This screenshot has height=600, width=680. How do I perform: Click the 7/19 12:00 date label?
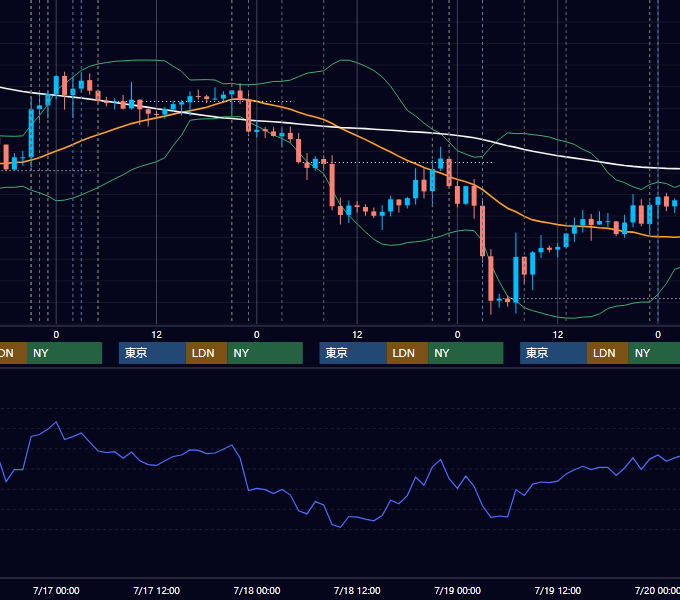pyautogui.click(x=558, y=590)
